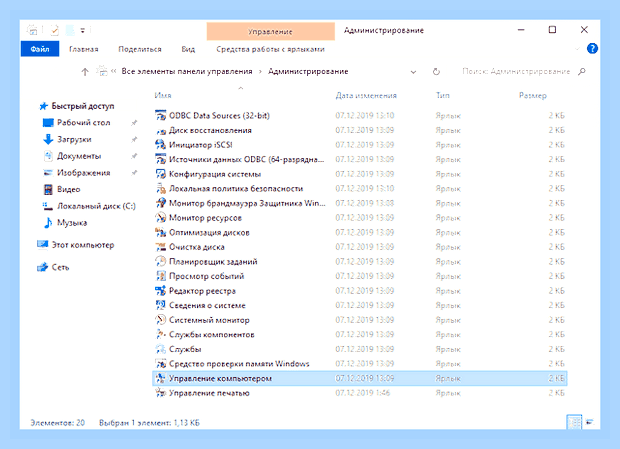The image size is (620, 449).
Task: Switch to large icons view in status bar
Action: (x=590, y=422)
